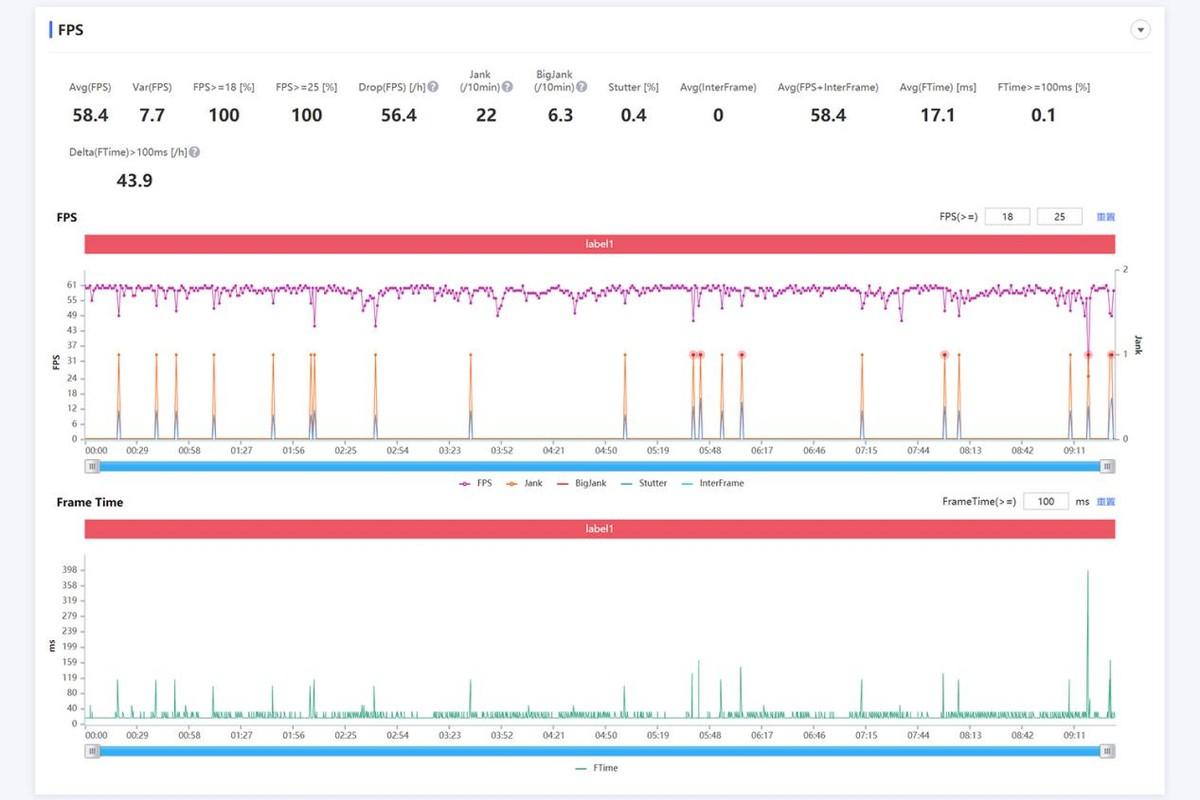Viewport: 1200px width, 800px height.
Task: Open help icon next to Drop(FPS)
Action: click(433, 87)
